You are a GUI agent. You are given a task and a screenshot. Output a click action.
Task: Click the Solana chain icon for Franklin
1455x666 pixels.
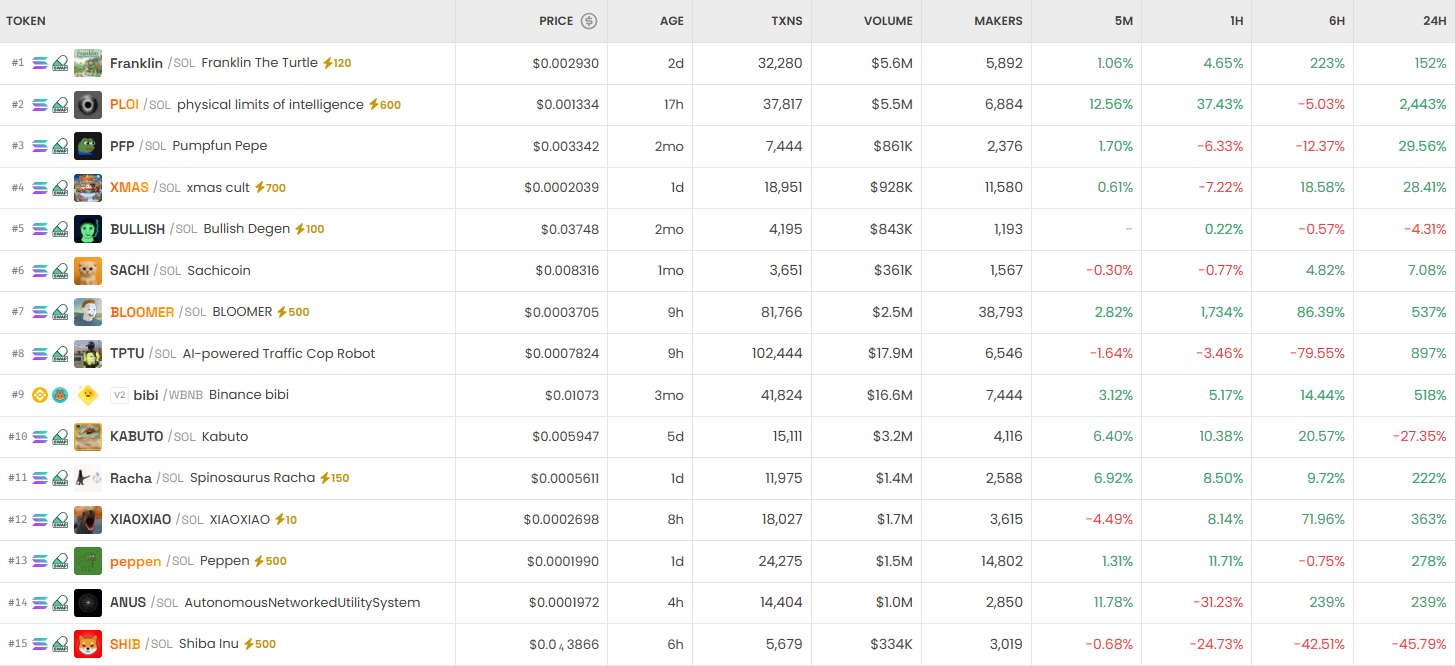(x=40, y=63)
